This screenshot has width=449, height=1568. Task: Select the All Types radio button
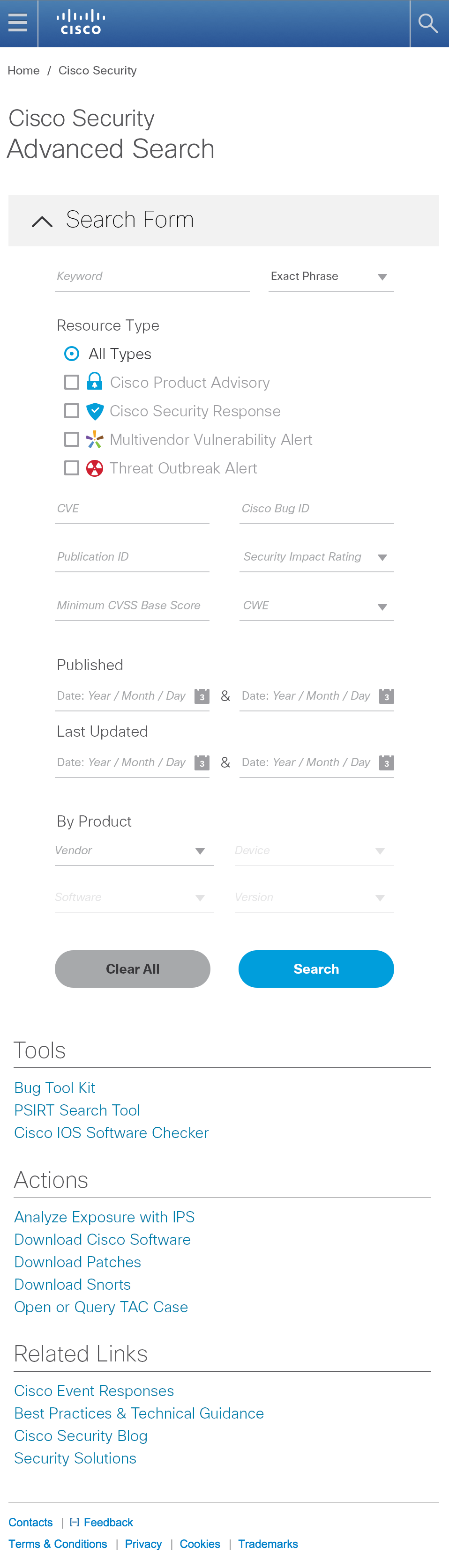click(71, 354)
